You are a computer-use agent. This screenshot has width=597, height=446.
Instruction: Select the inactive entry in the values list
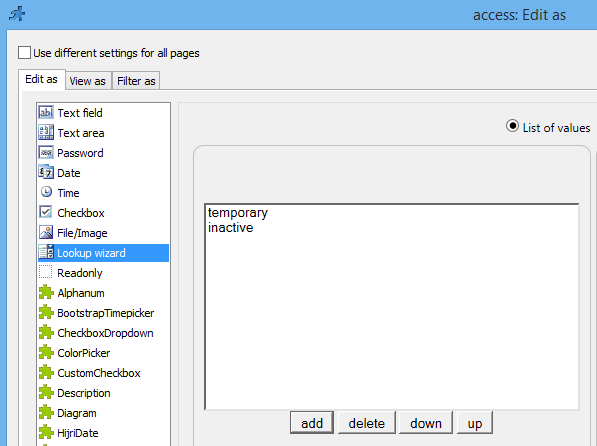[x=231, y=227]
